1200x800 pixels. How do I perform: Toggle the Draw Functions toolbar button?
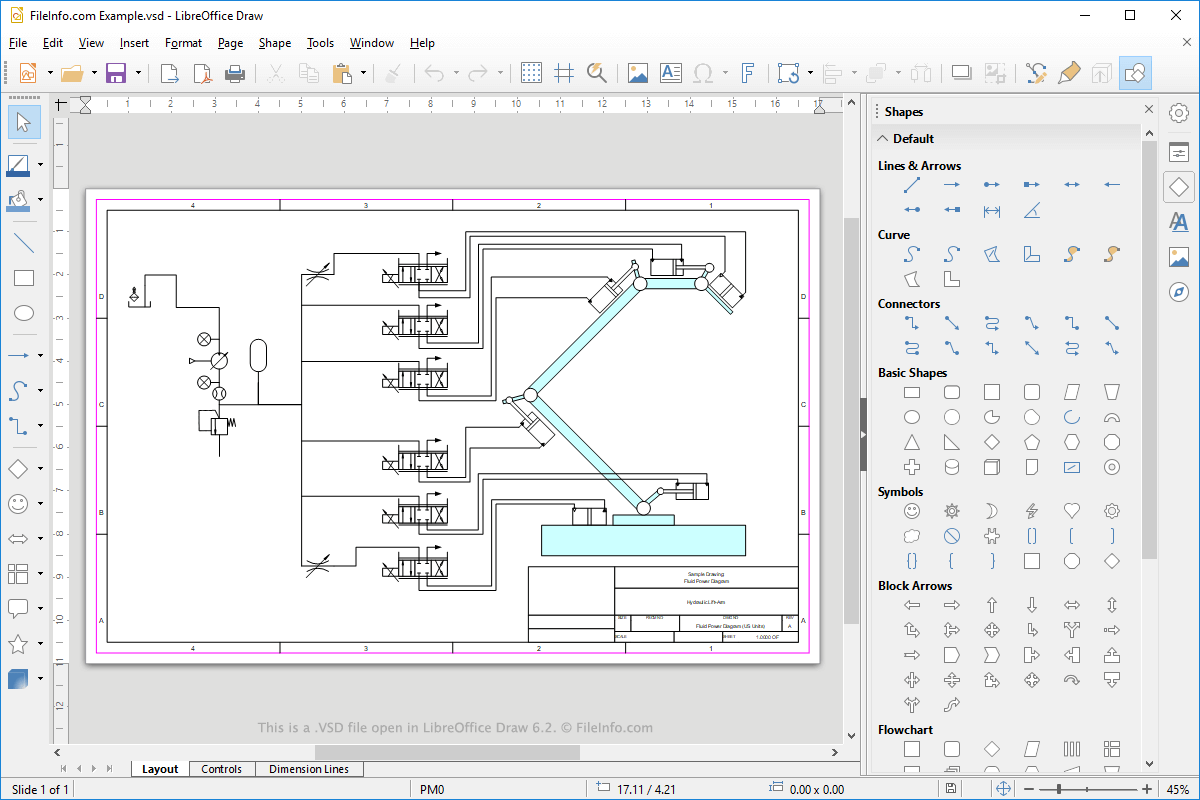point(1135,73)
